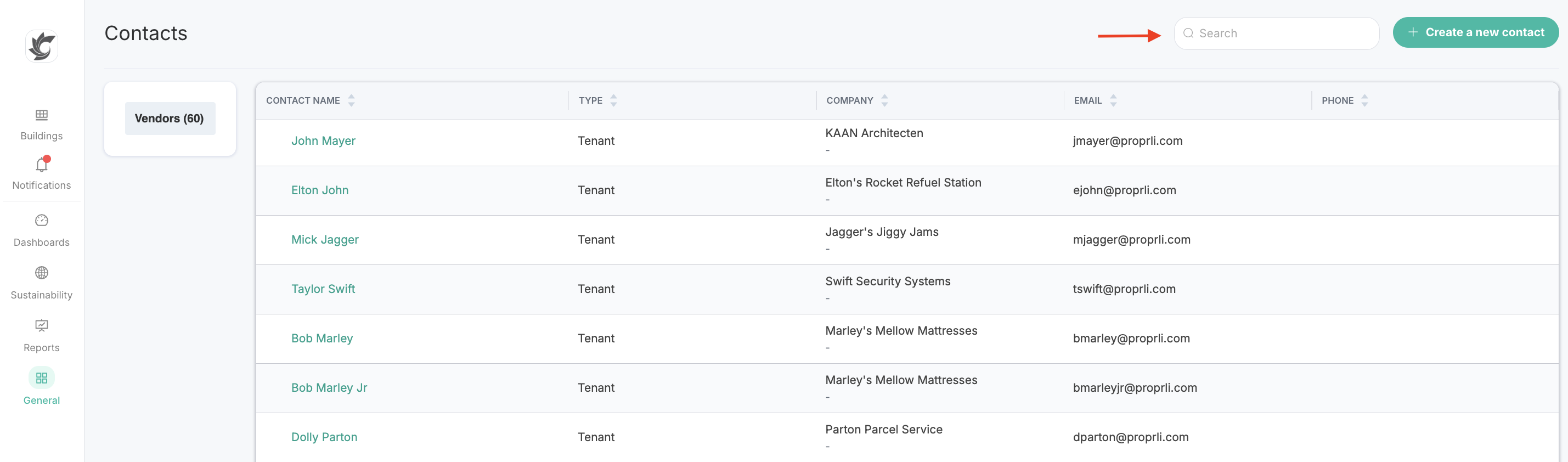
Task: Open the John Mayer contact
Action: point(323,140)
